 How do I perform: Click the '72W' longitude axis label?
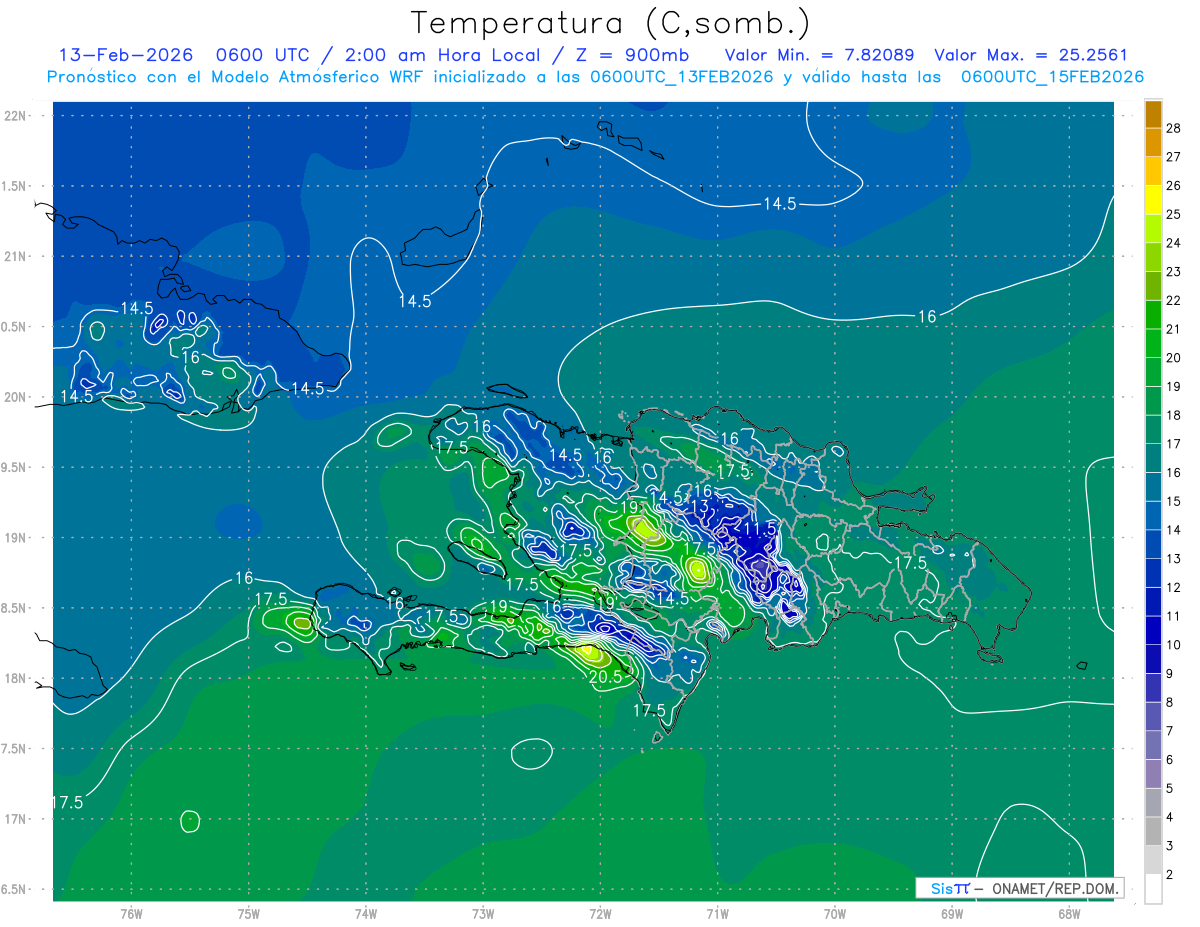tap(600, 913)
